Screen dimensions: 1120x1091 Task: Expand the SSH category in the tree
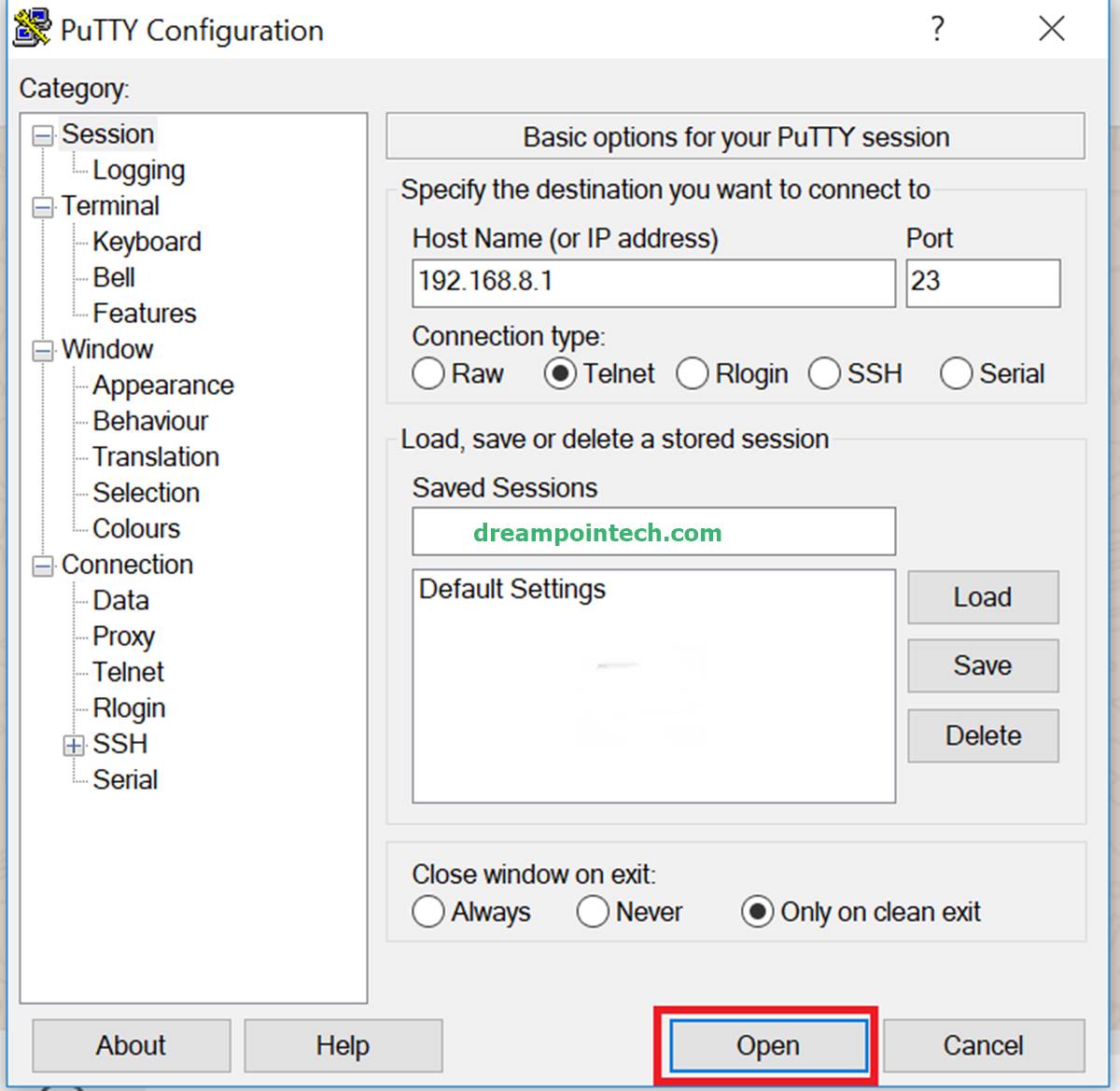coord(72,744)
